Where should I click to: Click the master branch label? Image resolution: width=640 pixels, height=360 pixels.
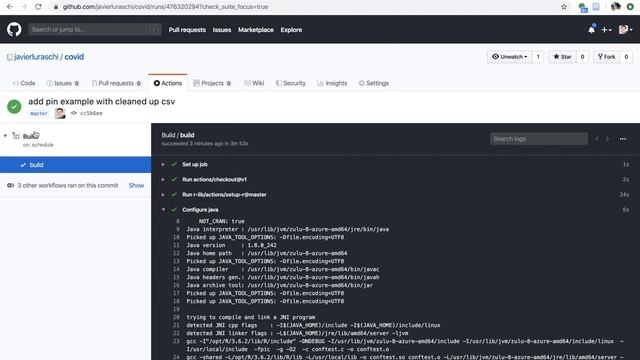click(39, 113)
